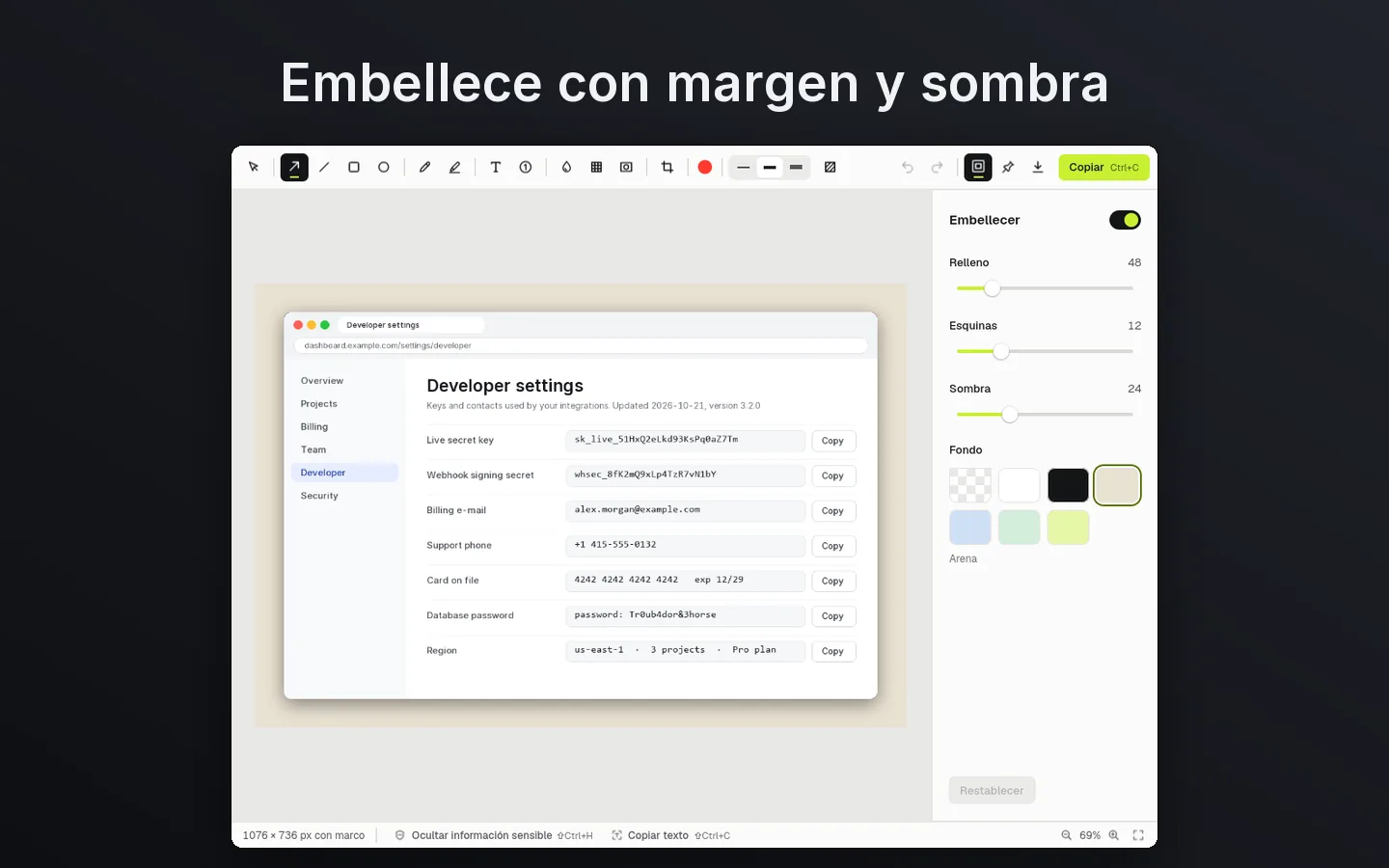Click Copiar texto in the status bar
This screenshot has width=1389, height=868.
pos(670,835)
